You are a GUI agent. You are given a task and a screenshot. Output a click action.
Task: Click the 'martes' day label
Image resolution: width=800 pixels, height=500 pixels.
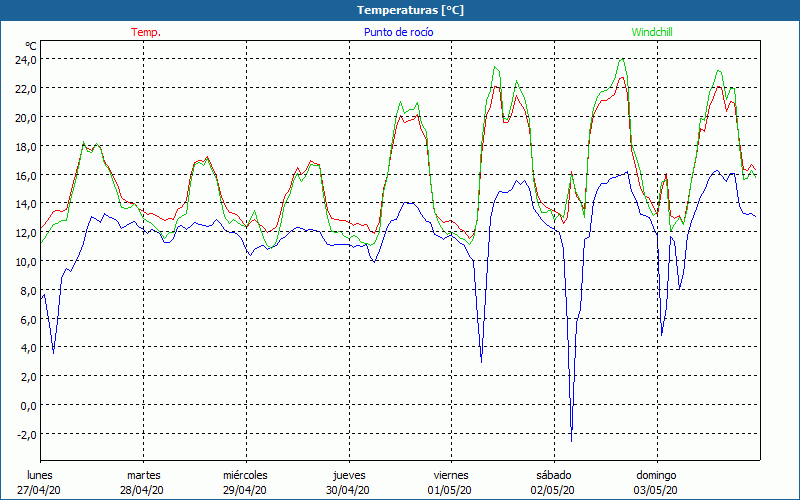coord(143,475)
